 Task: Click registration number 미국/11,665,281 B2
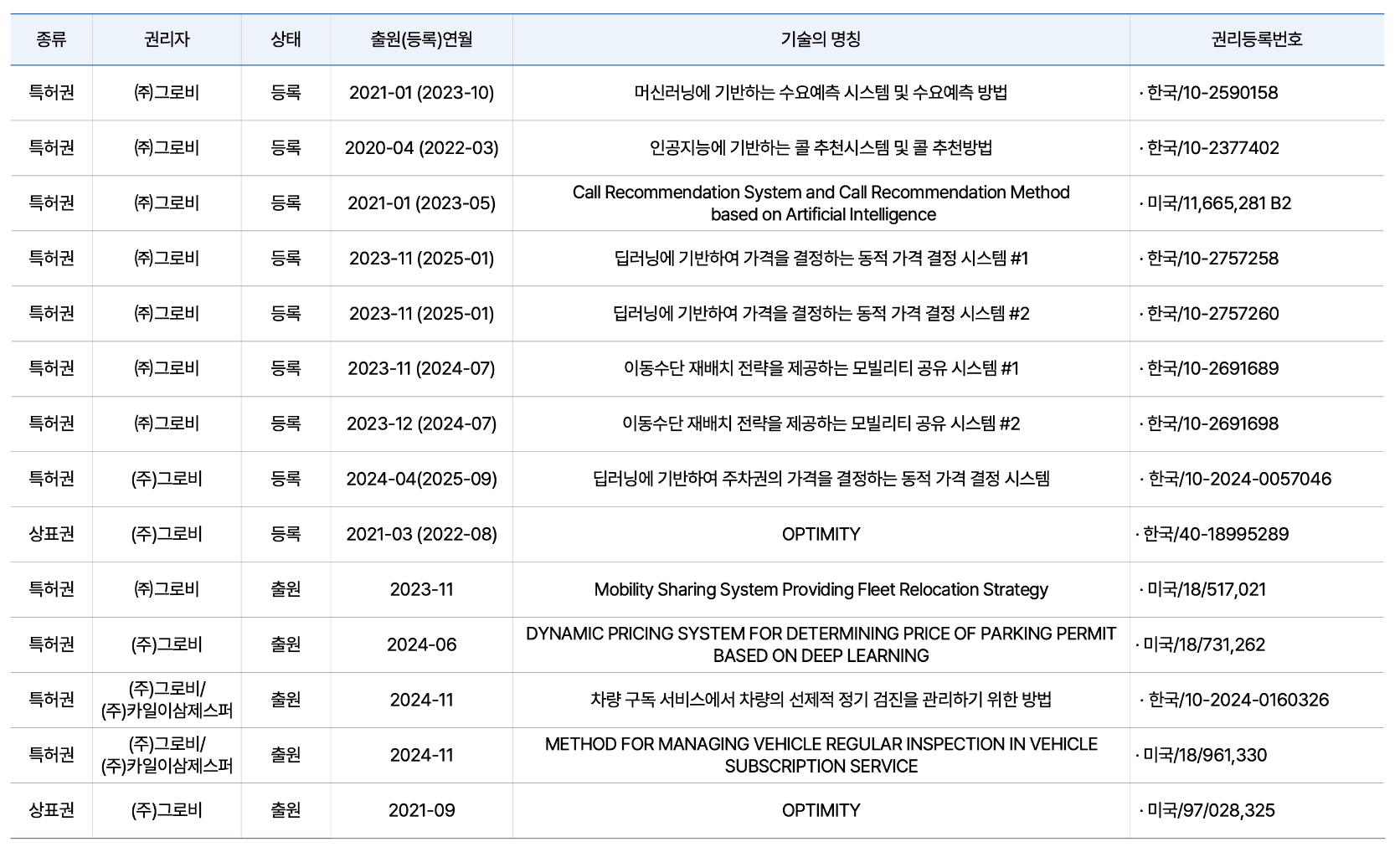tap(1218, 203)
